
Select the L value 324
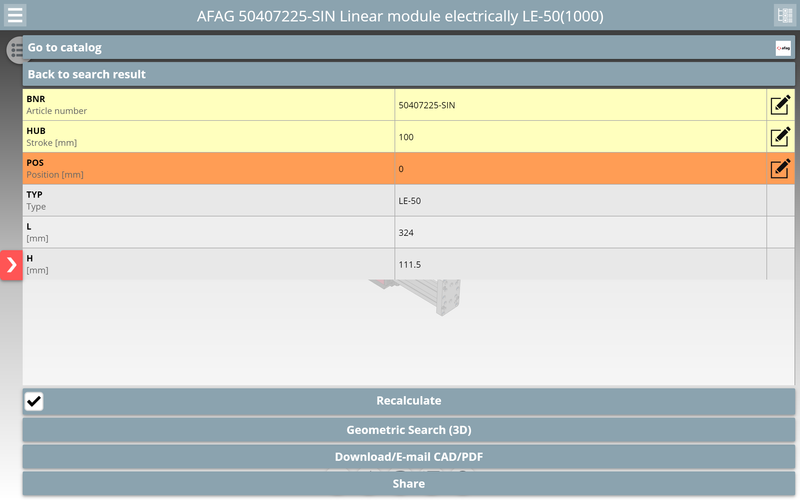[x=406, y=233]
